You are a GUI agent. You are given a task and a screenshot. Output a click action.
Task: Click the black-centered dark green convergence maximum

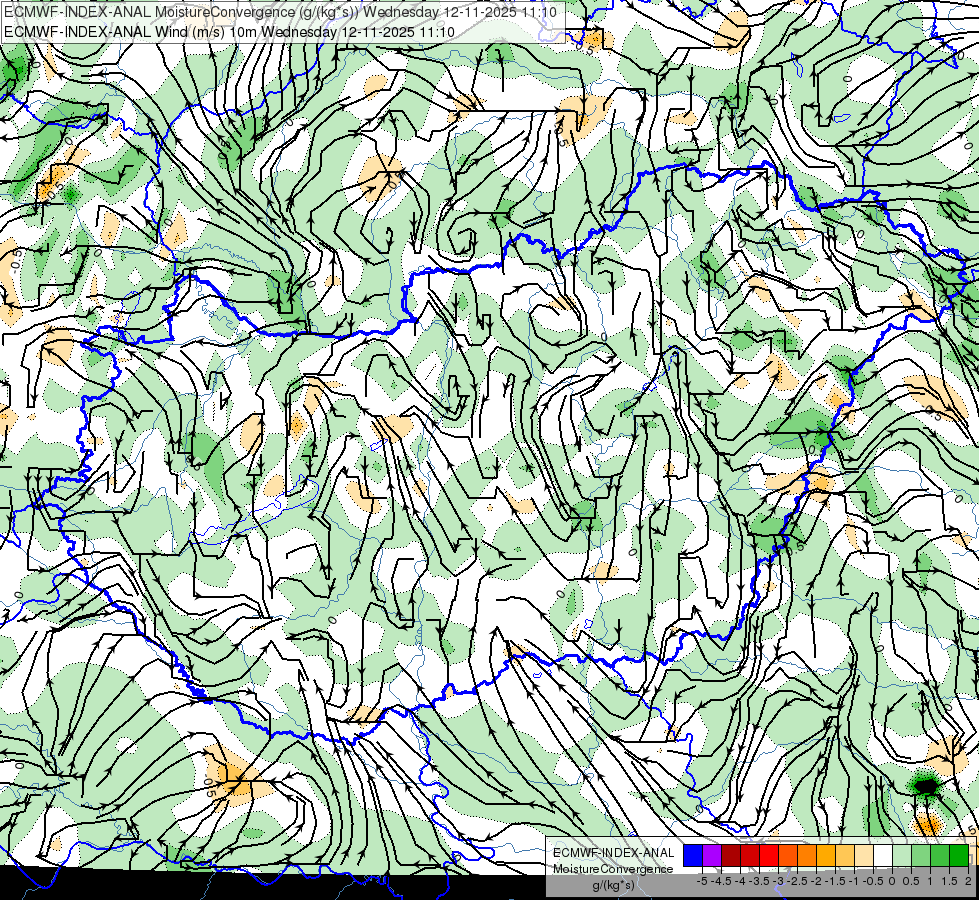(927, 786)
